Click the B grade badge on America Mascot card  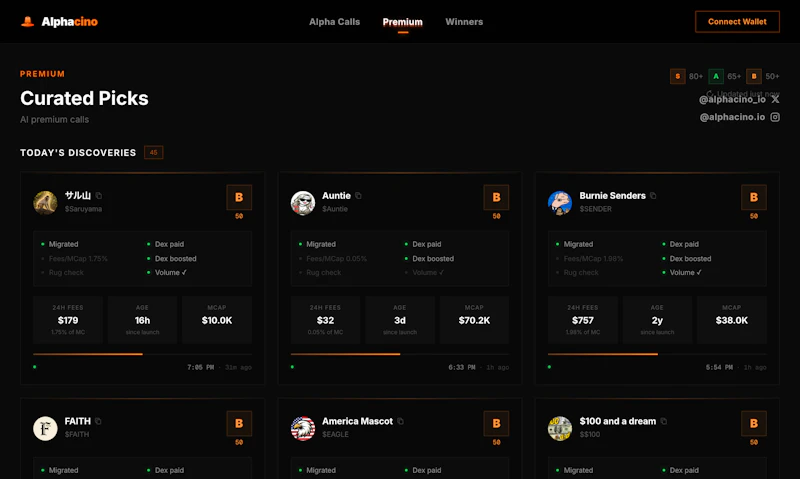(496, 423)
